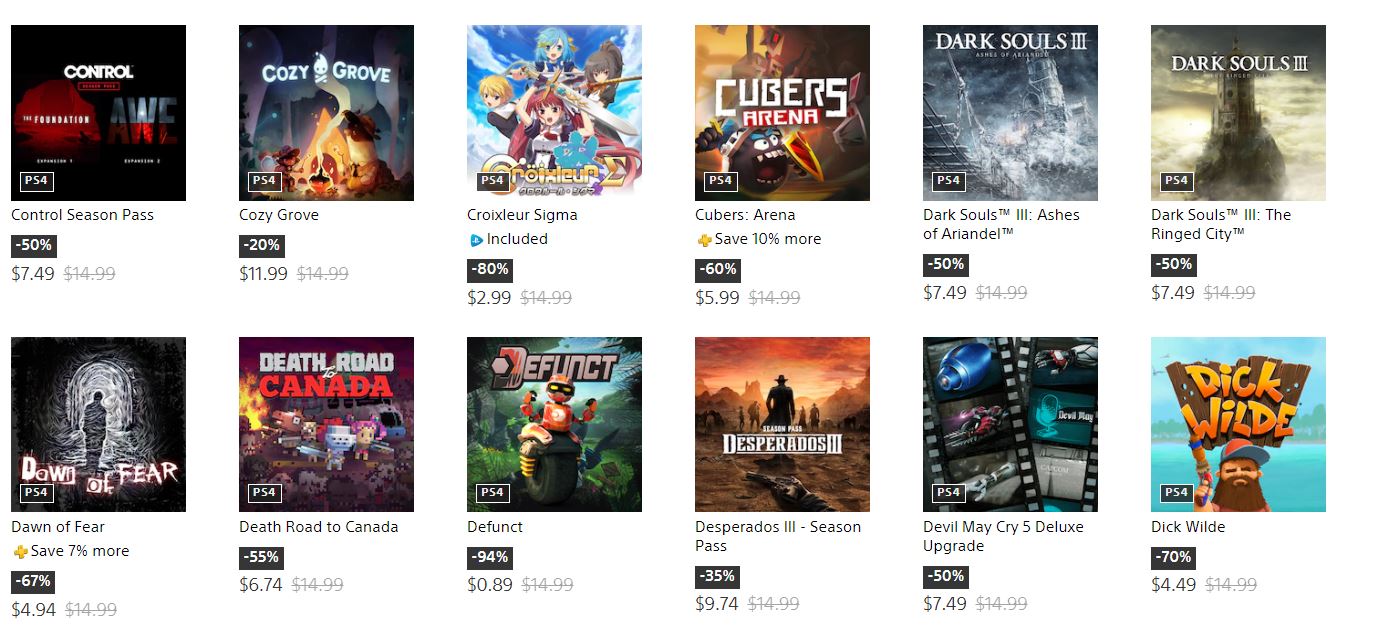
Task: Open Dark Souls III Ashes of Ariandel cover
Action: tap(1010, 113)
